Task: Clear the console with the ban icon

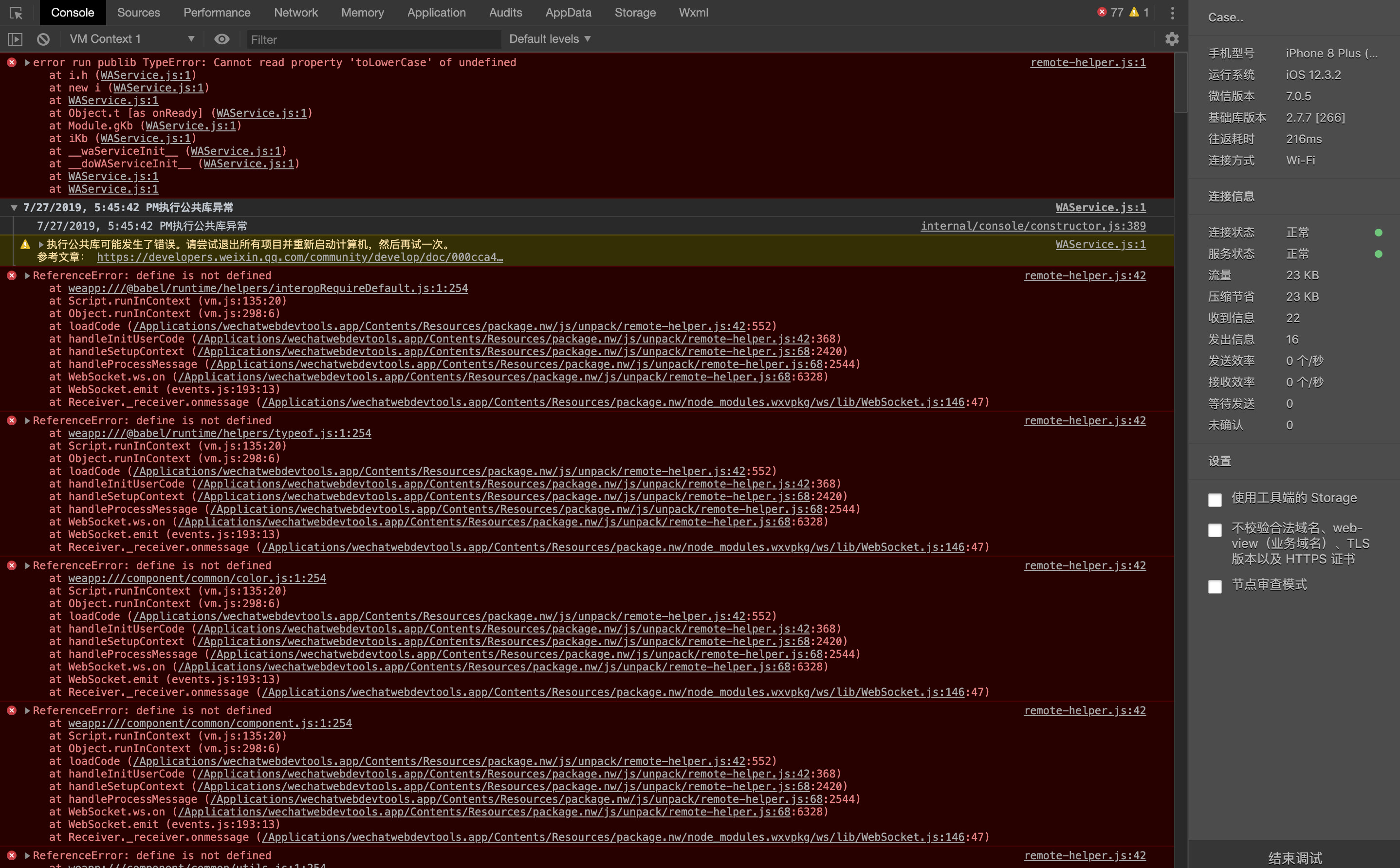Action: coord(43,39)
